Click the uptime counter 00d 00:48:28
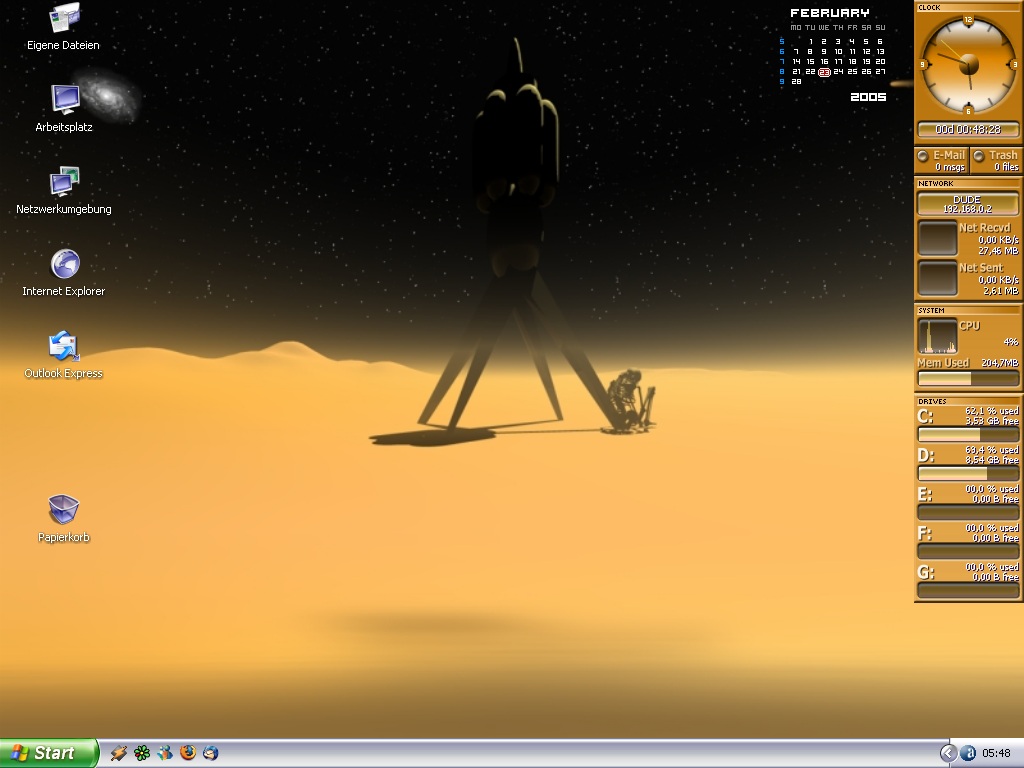The image size is (1024, 768). point(968,129)
